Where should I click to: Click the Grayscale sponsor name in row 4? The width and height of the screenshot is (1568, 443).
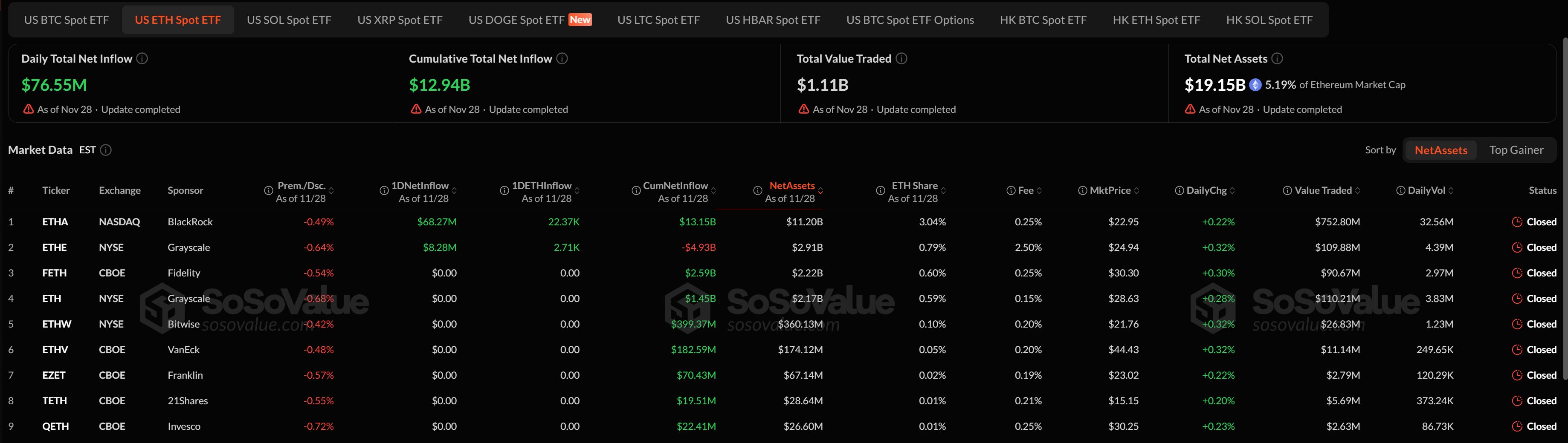(189, 298)
